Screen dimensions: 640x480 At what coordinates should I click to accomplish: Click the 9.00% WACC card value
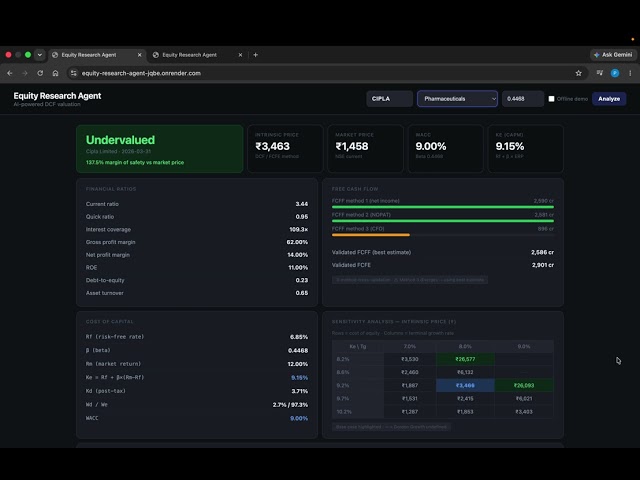(431, 146)
